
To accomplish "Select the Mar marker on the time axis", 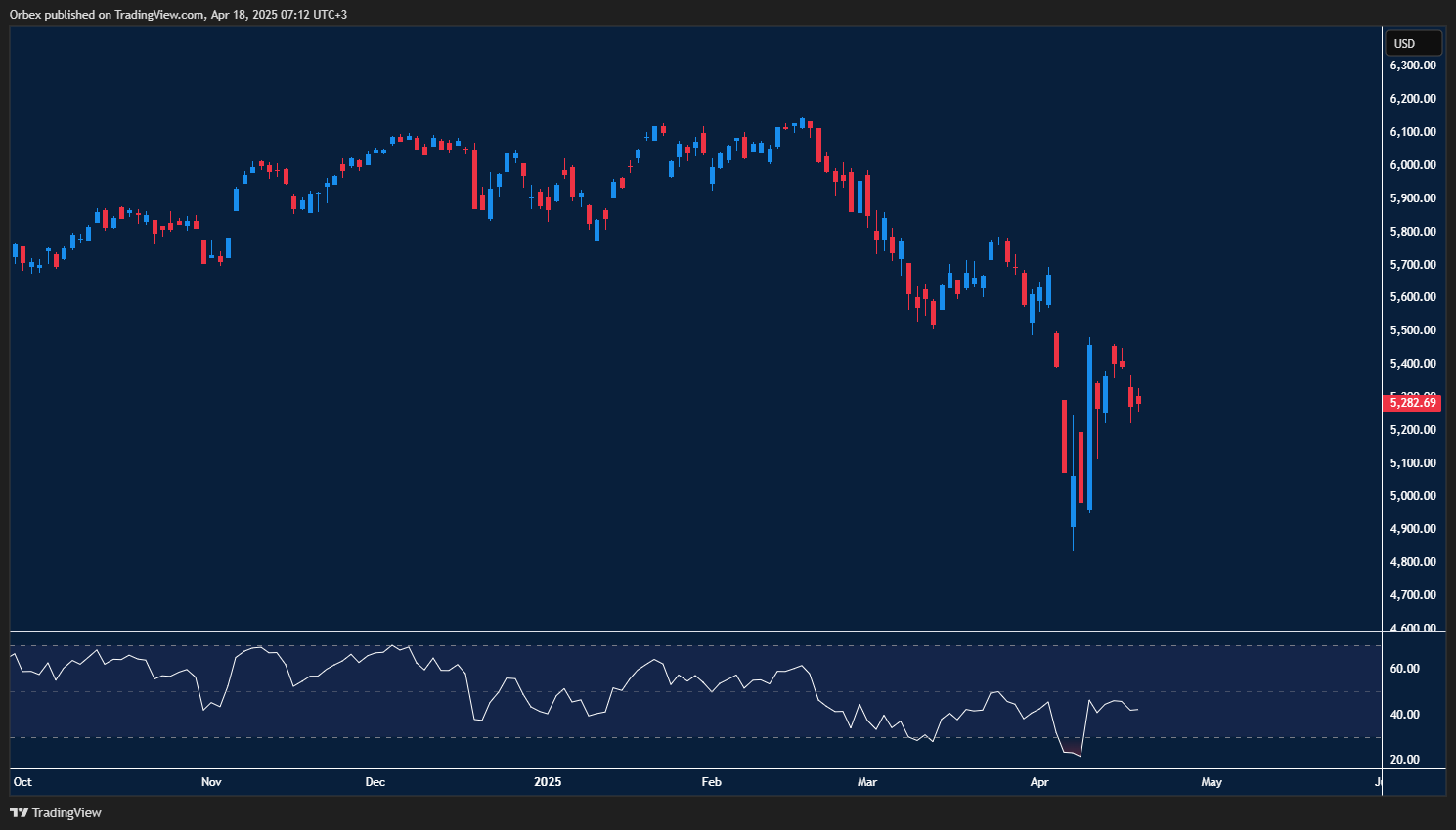I will (866, 782).
